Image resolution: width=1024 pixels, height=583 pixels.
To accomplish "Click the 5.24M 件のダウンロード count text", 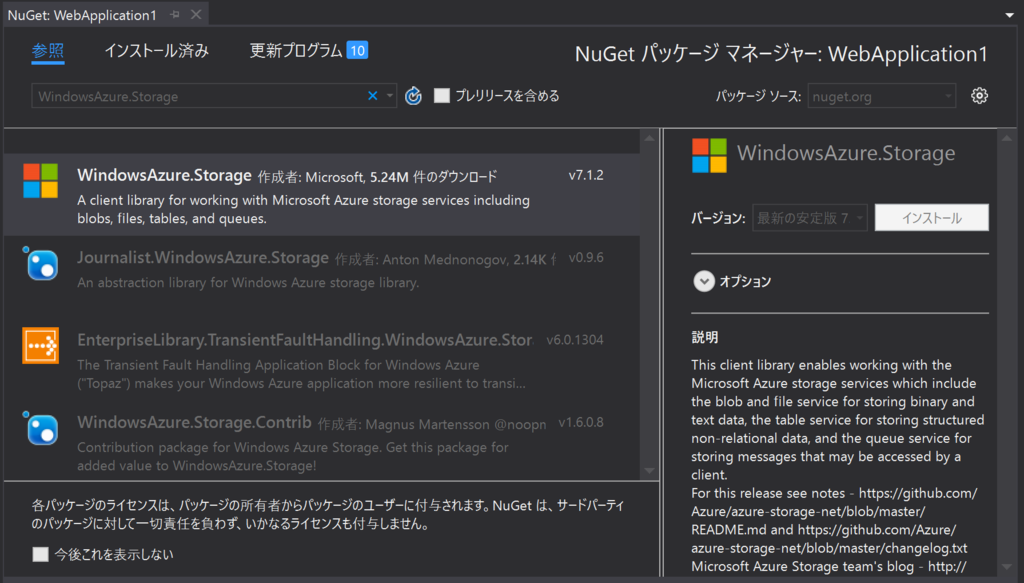I will [x=433, y=176].
